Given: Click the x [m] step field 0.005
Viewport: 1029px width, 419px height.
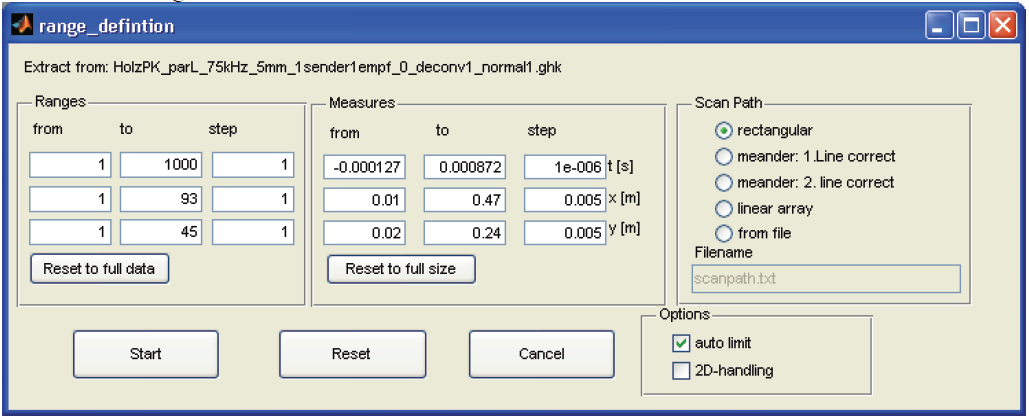Looking at the screenshot, I should pos(564,200).
